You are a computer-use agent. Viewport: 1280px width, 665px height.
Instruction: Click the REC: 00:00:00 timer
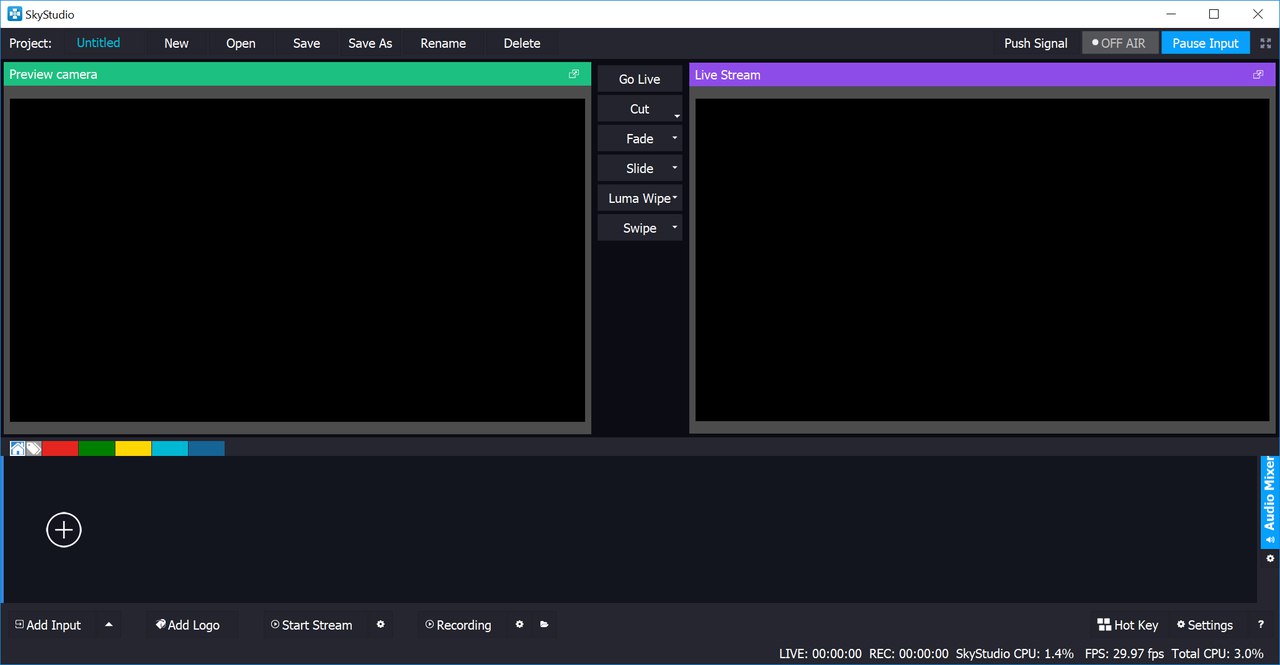pos(909,653)
